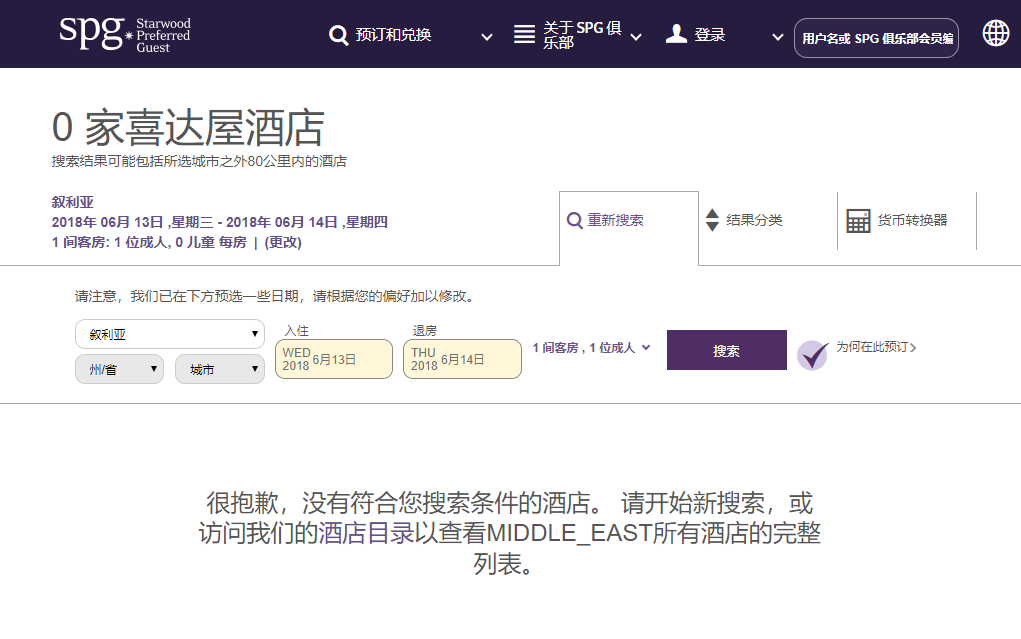Open the language globe icon
Viewport: 1021px width, 639px height.
tap(995, 33)
